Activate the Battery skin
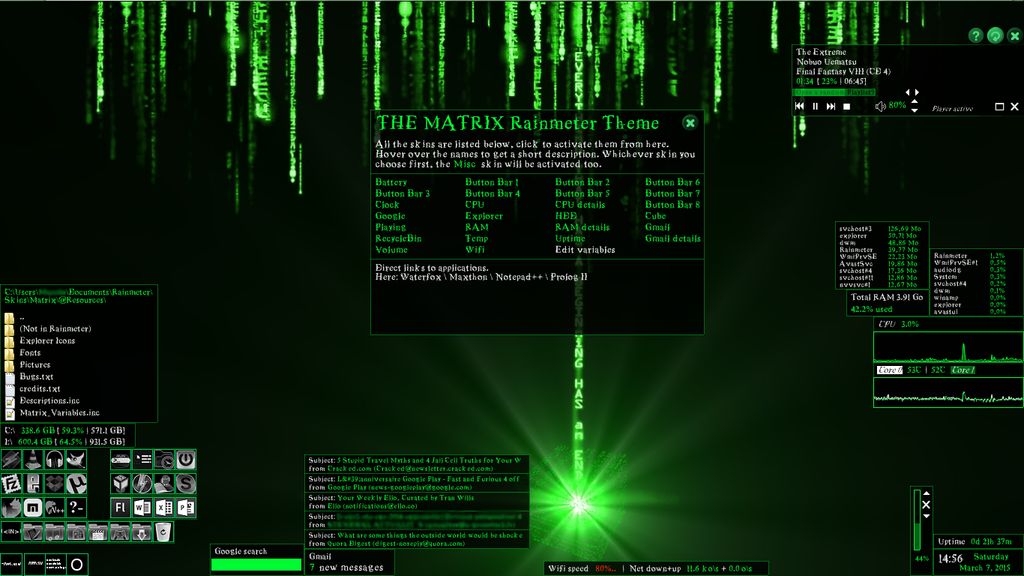Screen dimensions: 1024x576 391,182
